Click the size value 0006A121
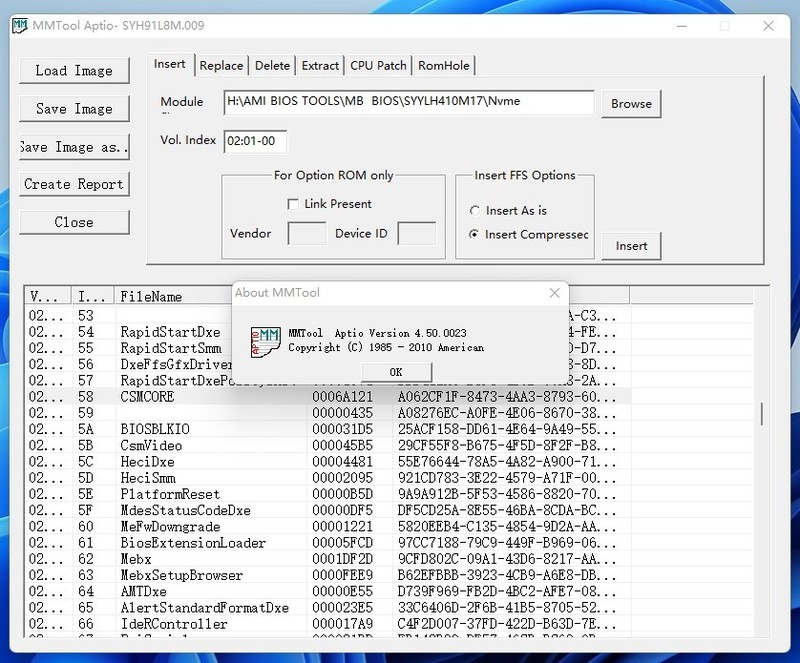Viewport: 800px width, 663px height. (x=342, y=397)
